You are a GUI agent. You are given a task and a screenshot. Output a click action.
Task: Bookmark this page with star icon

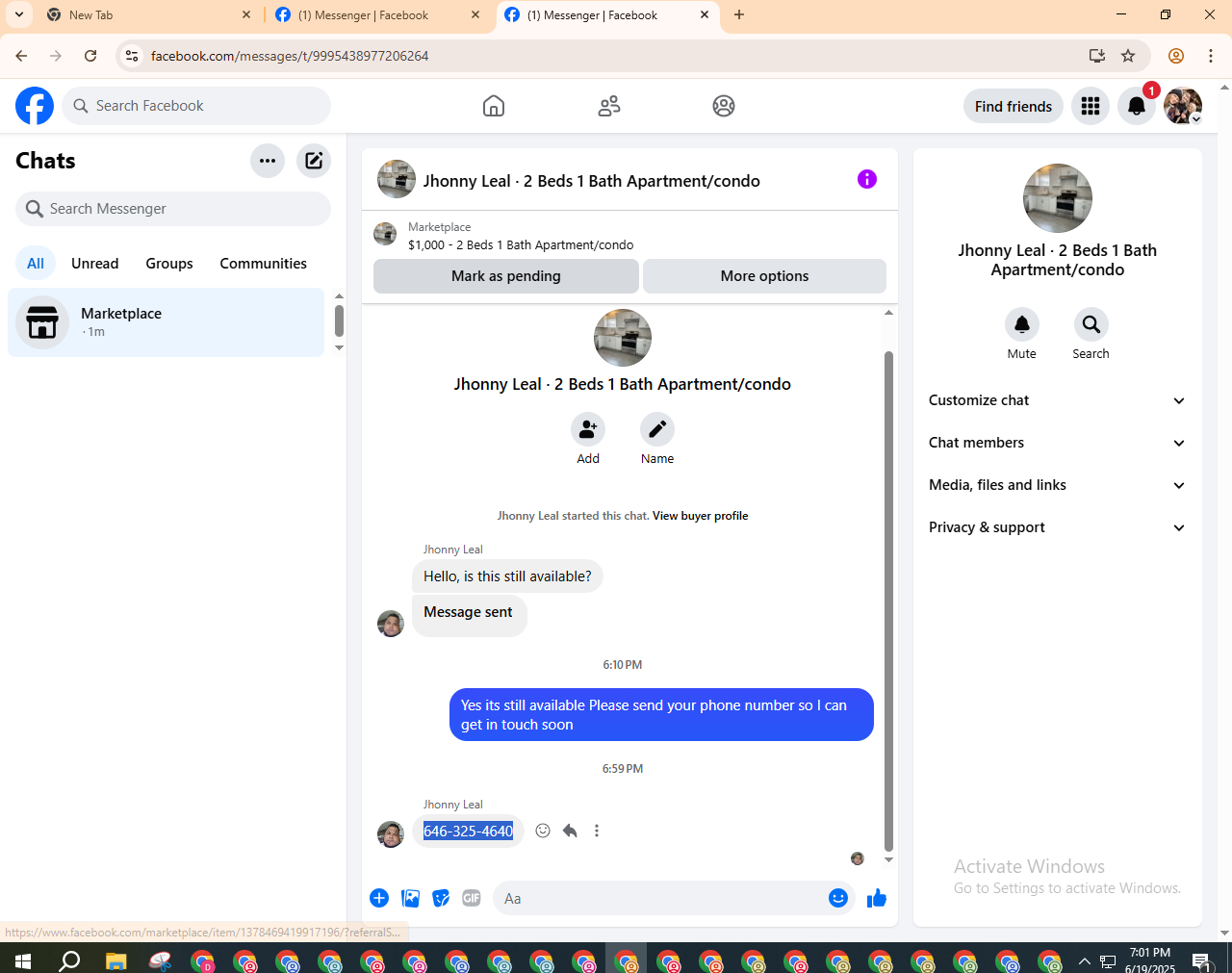(1128, 56)
